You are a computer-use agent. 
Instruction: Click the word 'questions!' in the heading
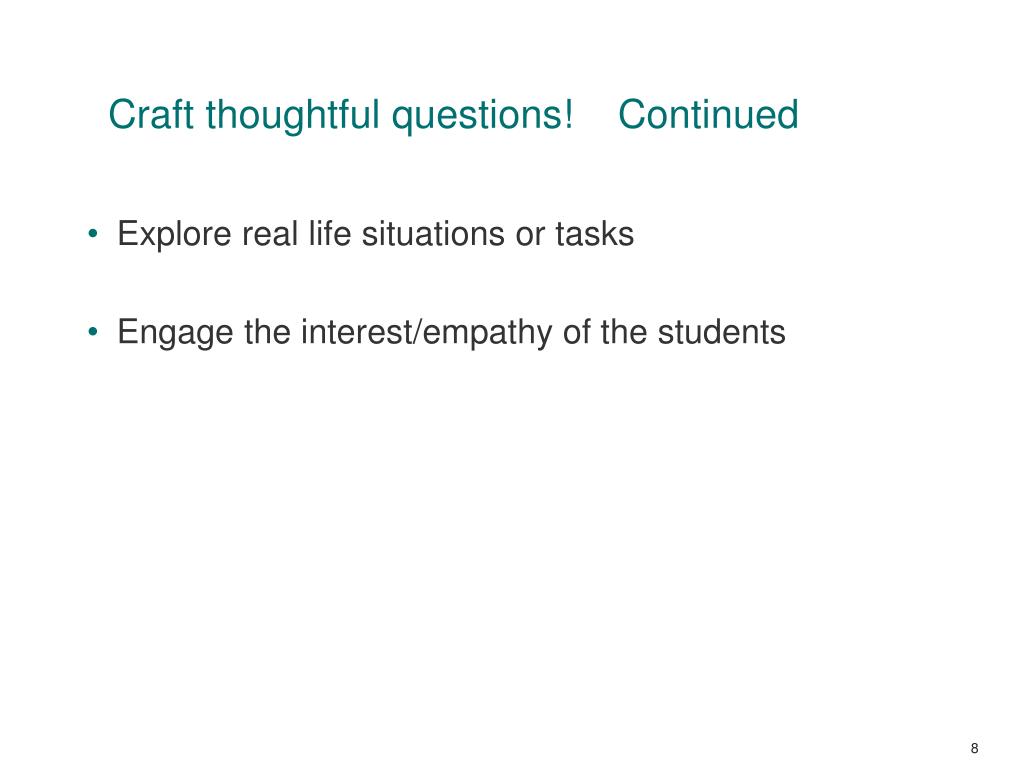[482, 116]
